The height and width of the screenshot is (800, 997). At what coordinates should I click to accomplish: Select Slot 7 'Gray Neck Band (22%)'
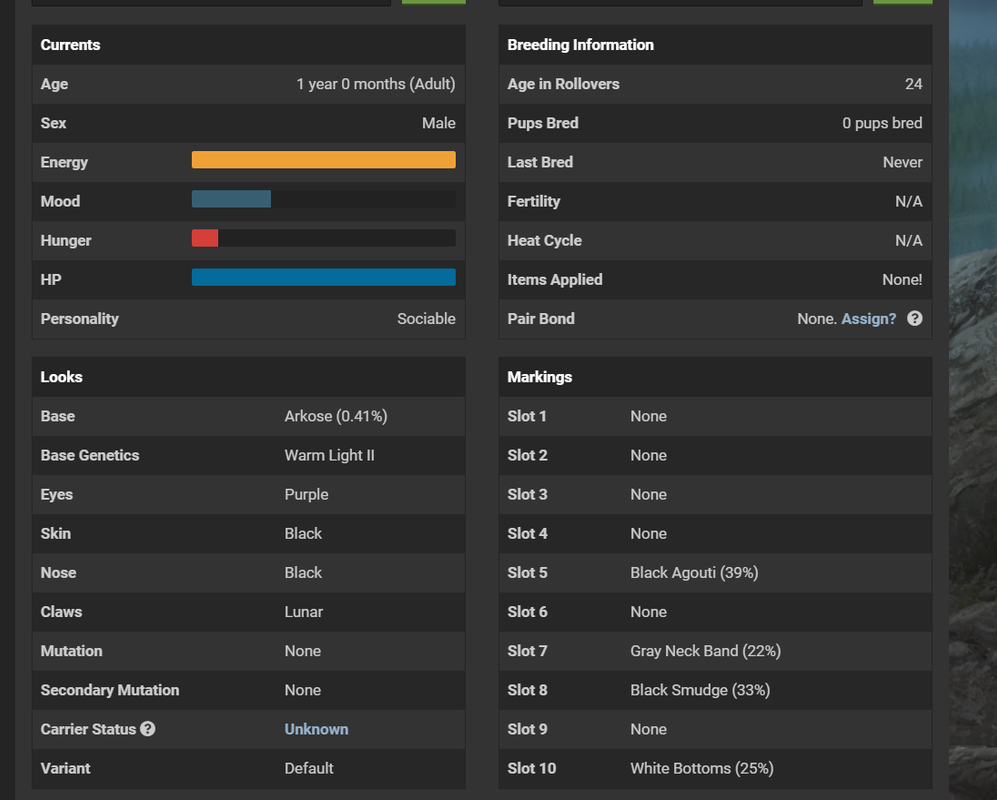click(x=706, y=651)
